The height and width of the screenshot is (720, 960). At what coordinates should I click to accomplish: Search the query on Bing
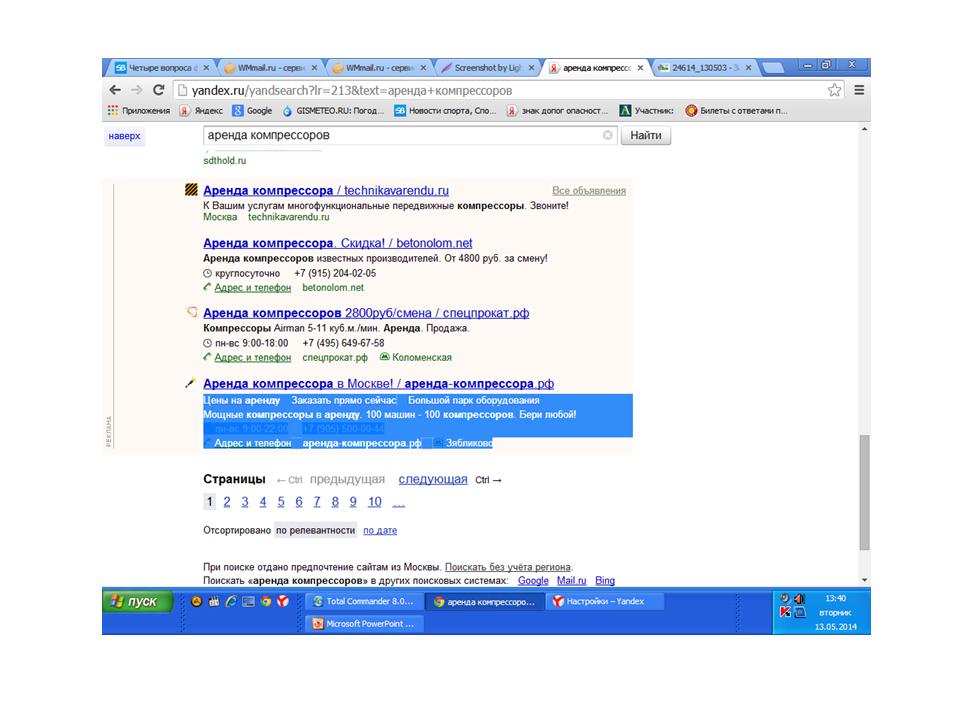click(605, 580)
